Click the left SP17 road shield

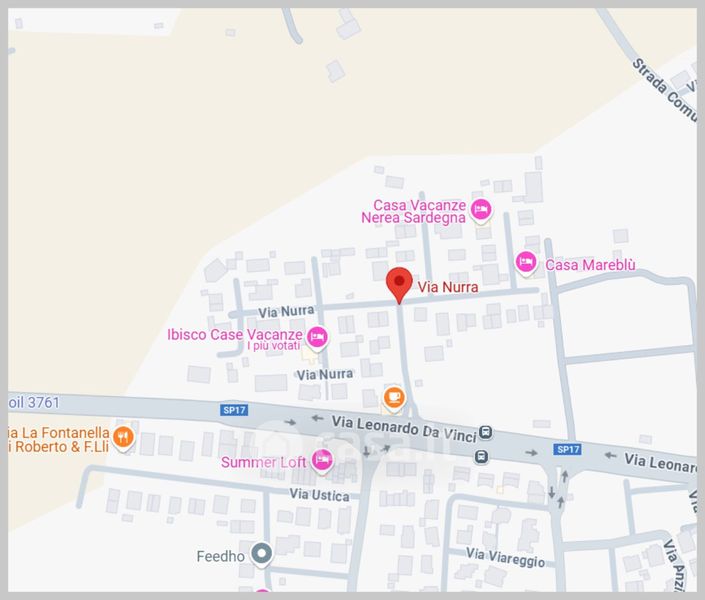234,410
